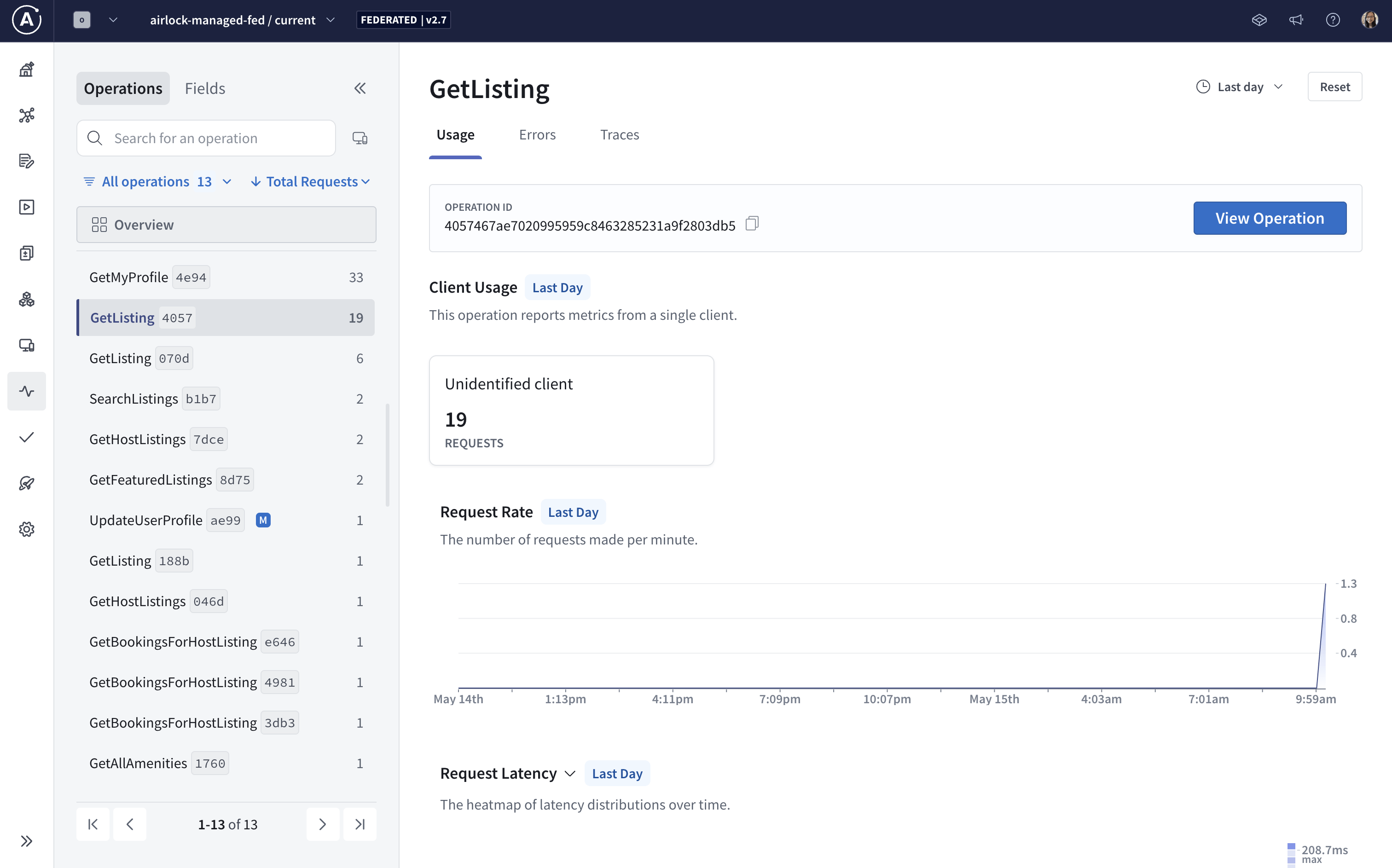
Task: View Clients using the monitor sidebar icon
Action: coord(26,345)
